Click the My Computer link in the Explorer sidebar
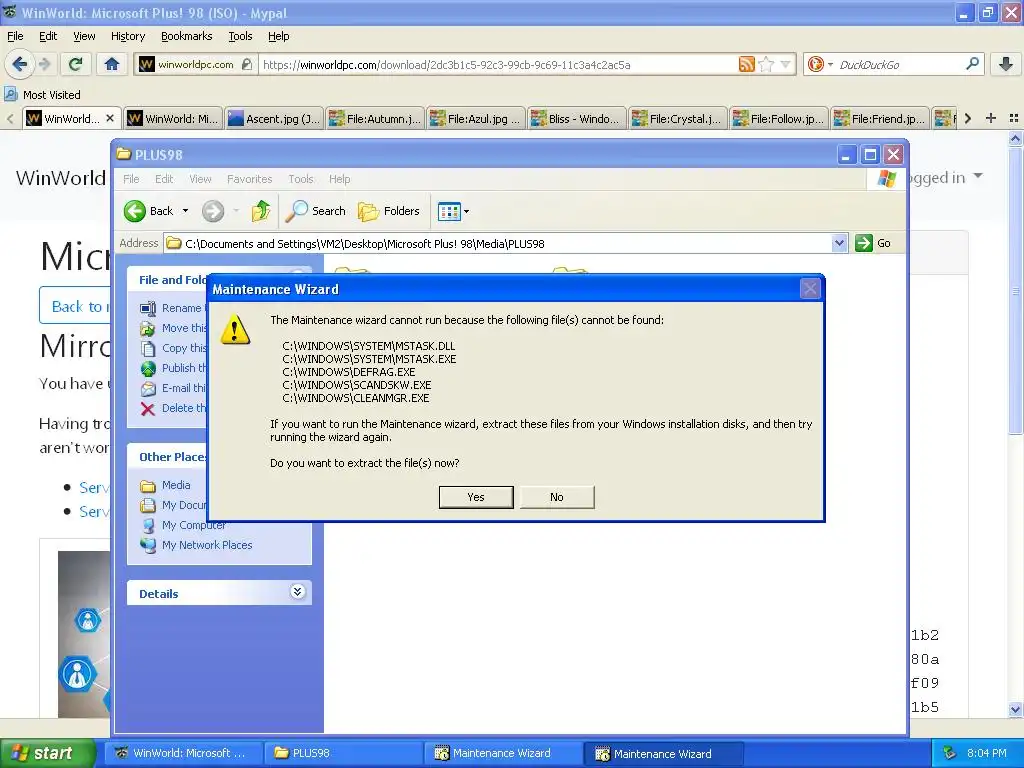 [x=193, y=525]
